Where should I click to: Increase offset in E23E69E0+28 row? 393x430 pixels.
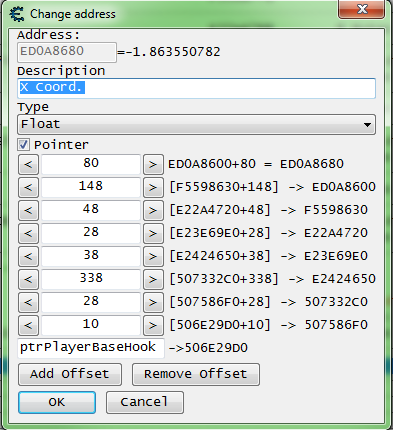pos(153,233)
